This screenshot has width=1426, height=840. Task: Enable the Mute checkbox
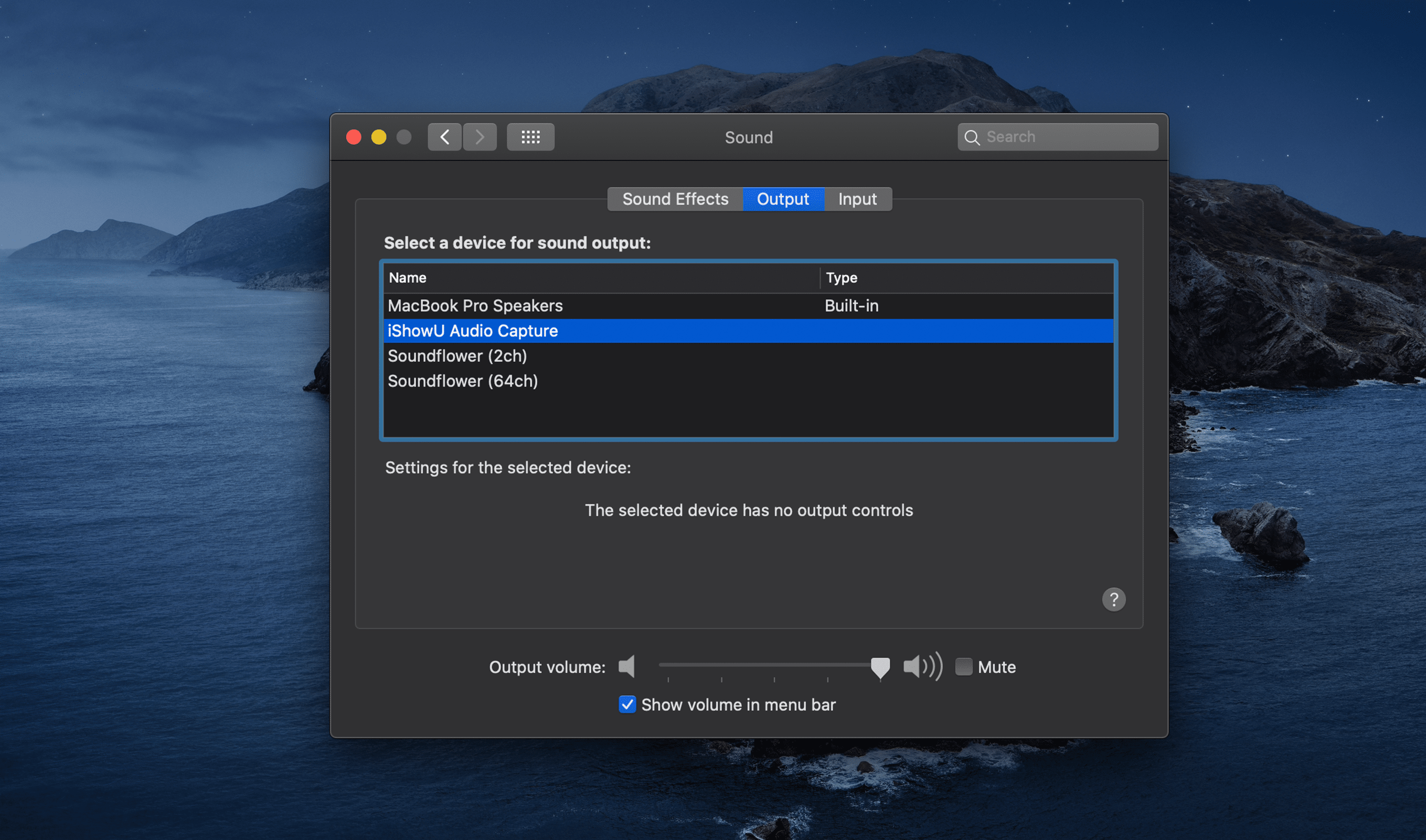click(x=963, y=666)
